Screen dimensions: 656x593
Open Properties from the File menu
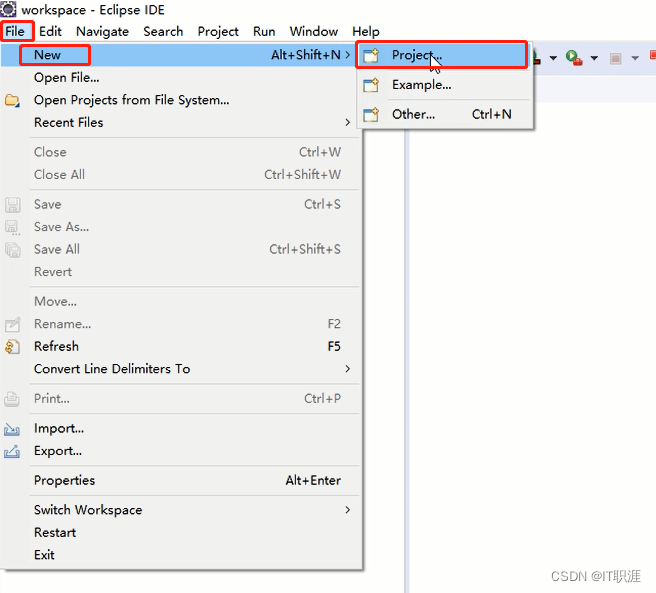click(180, 480)
